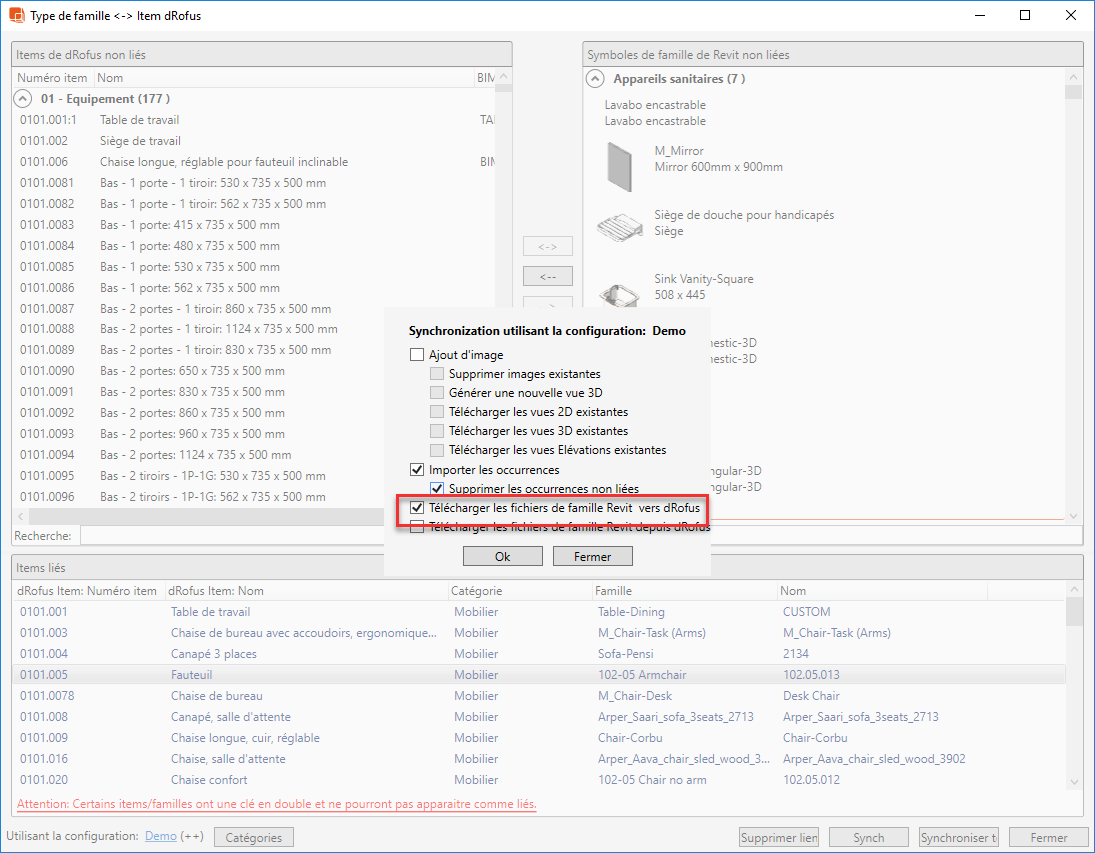
Task: Open the Demo configuration link
Action: (x=160, y=836)
